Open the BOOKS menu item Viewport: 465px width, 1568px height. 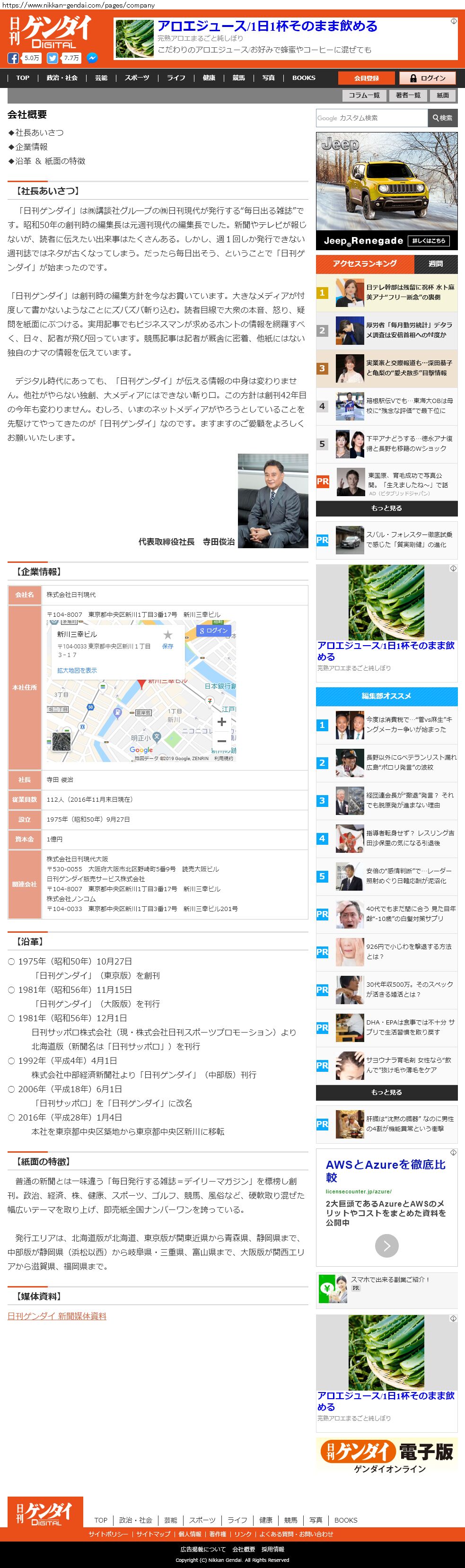click(x=304, y=78)
